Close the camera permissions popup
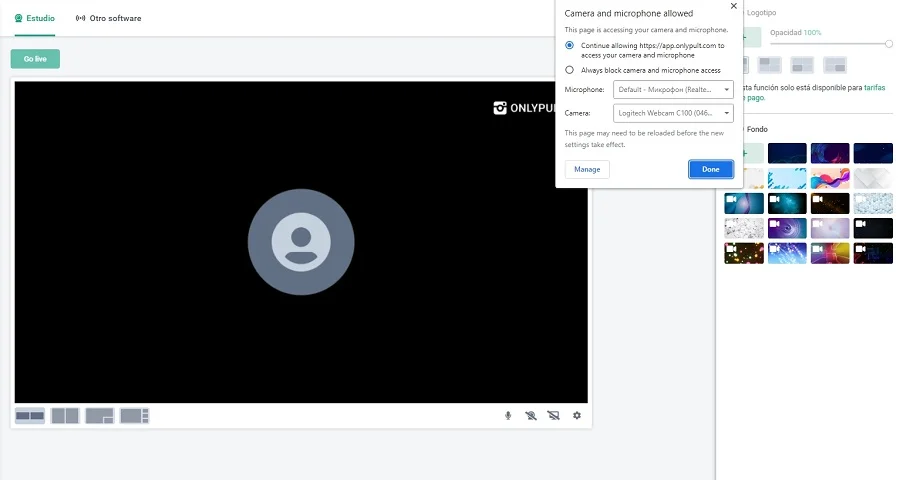900x480 pixels. click(x=734, y=6)
